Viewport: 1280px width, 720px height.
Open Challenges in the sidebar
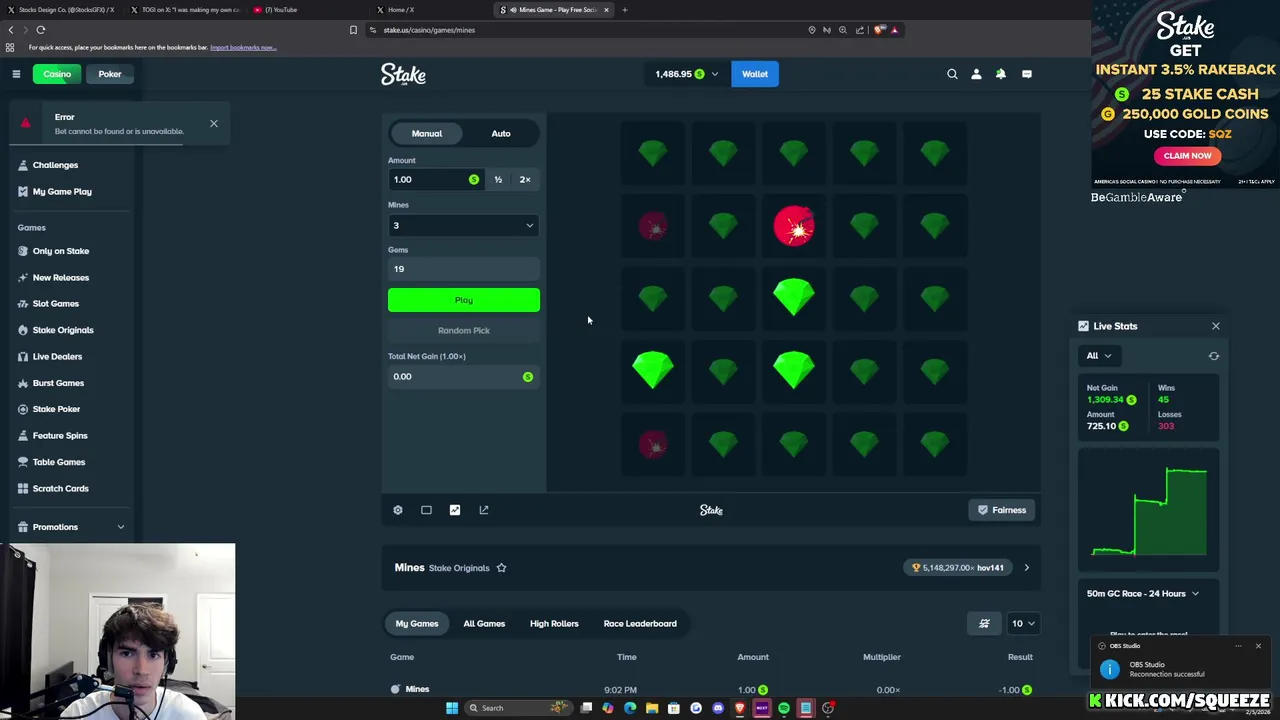[x=55, y=165]
